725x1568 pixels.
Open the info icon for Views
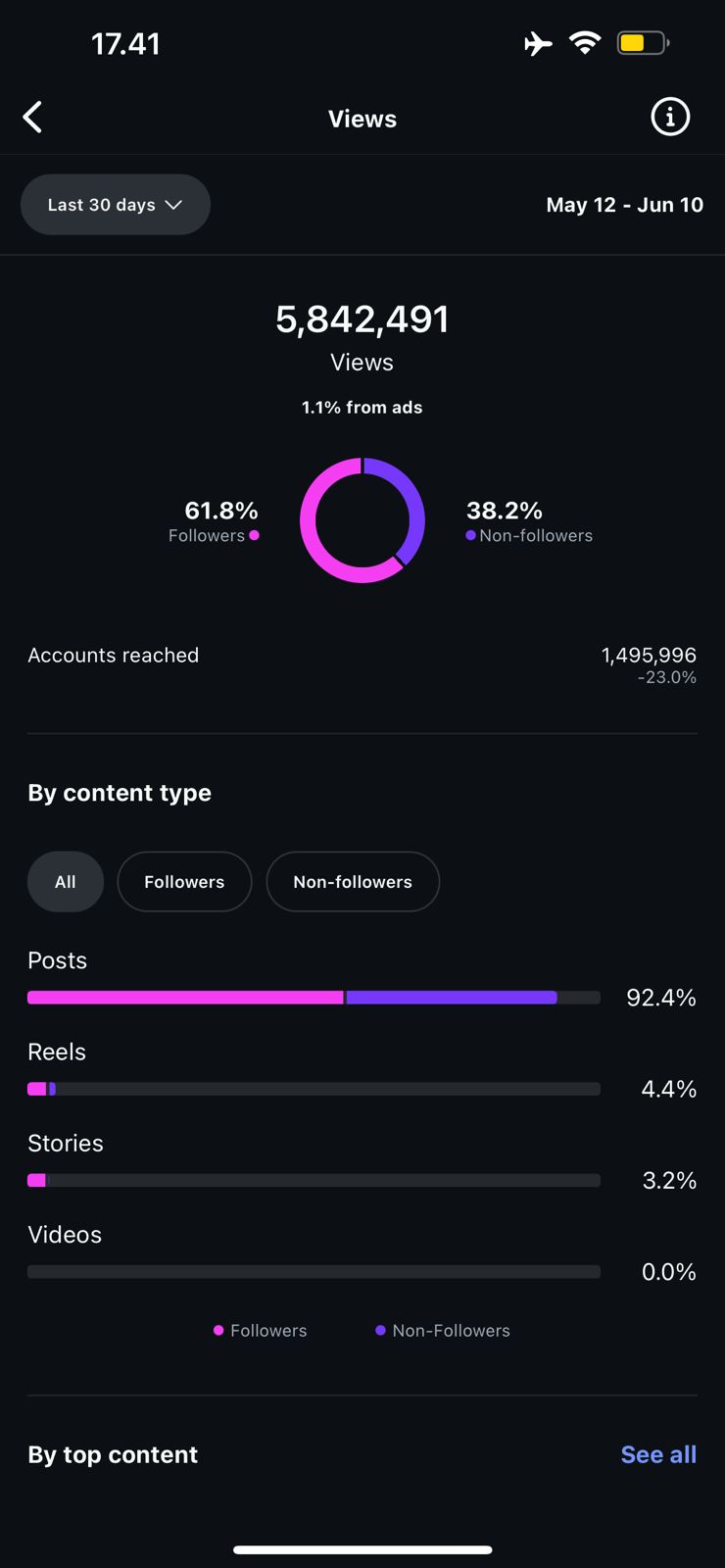coord(670,118)
